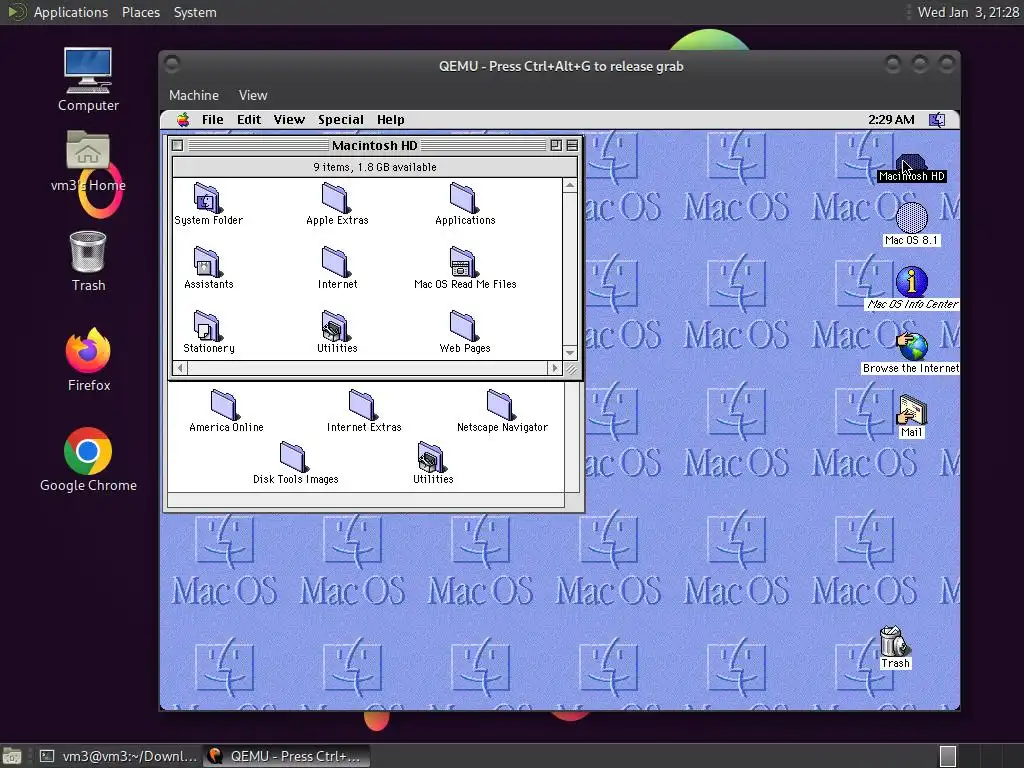
Task: Open the Applications menu in top panel
Action: point(71,12)
